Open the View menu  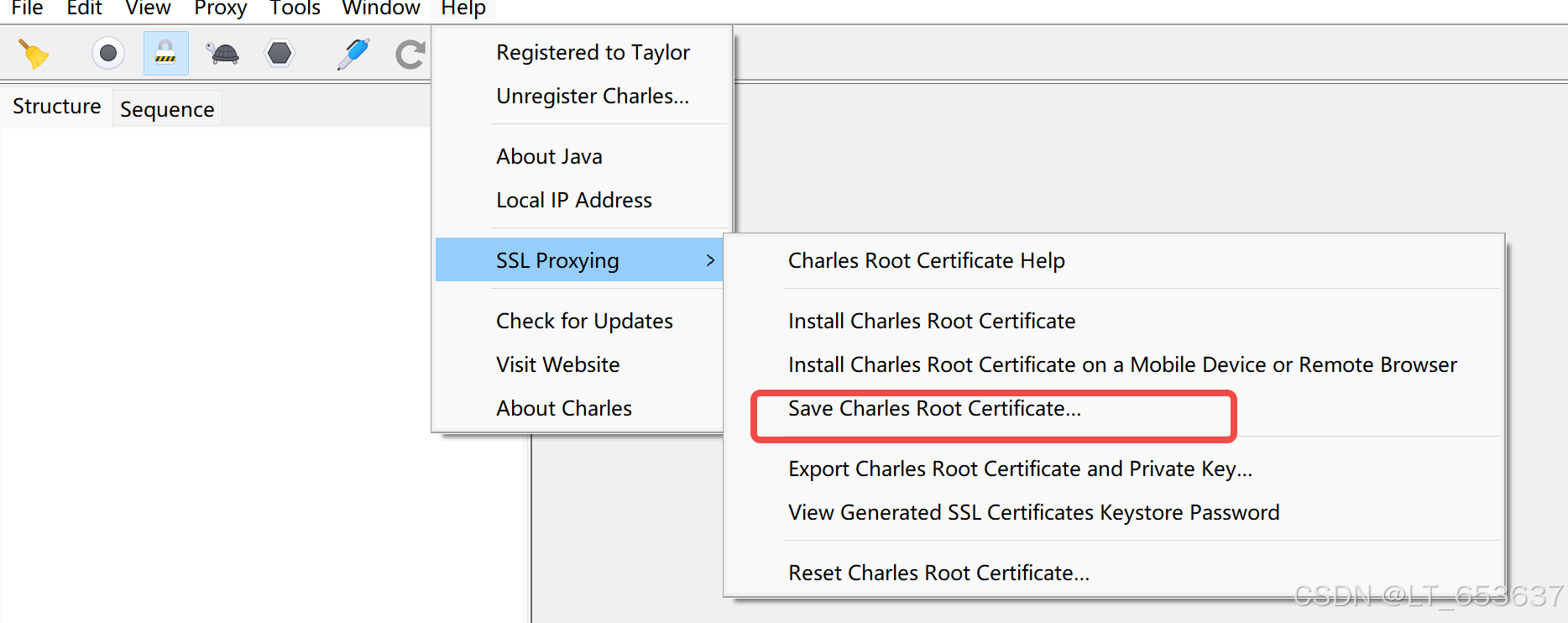coord(148,8)
